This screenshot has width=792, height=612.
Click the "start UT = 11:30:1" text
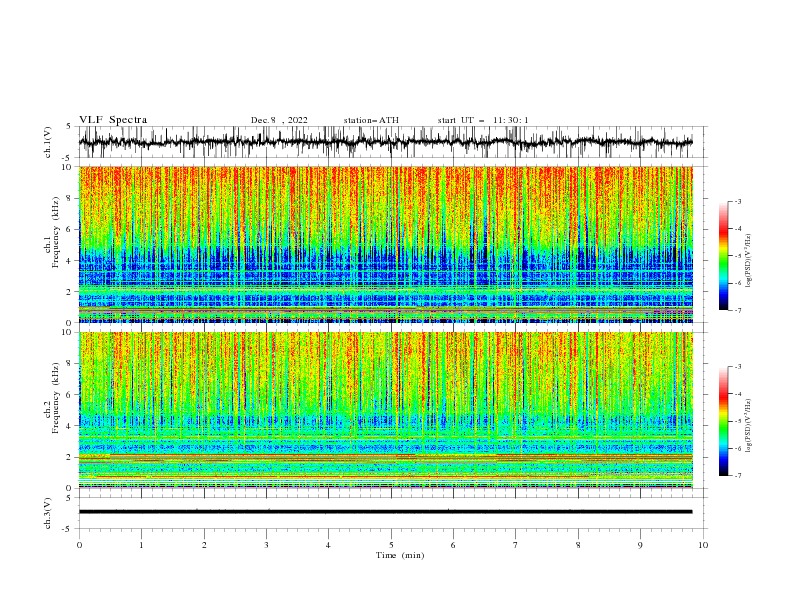click(483, 120)
